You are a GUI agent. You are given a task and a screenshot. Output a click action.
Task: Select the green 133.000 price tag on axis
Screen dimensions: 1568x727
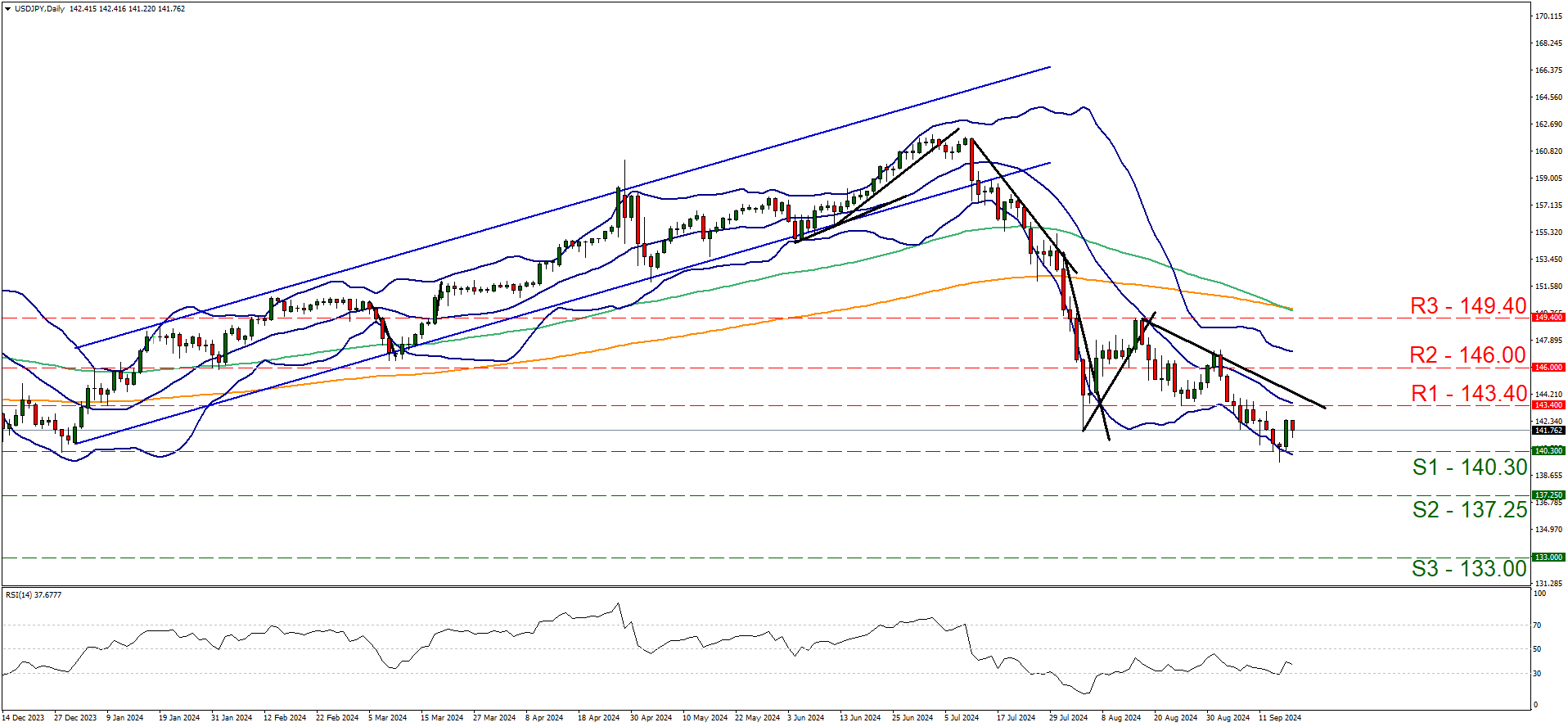tap(1548, 558)
